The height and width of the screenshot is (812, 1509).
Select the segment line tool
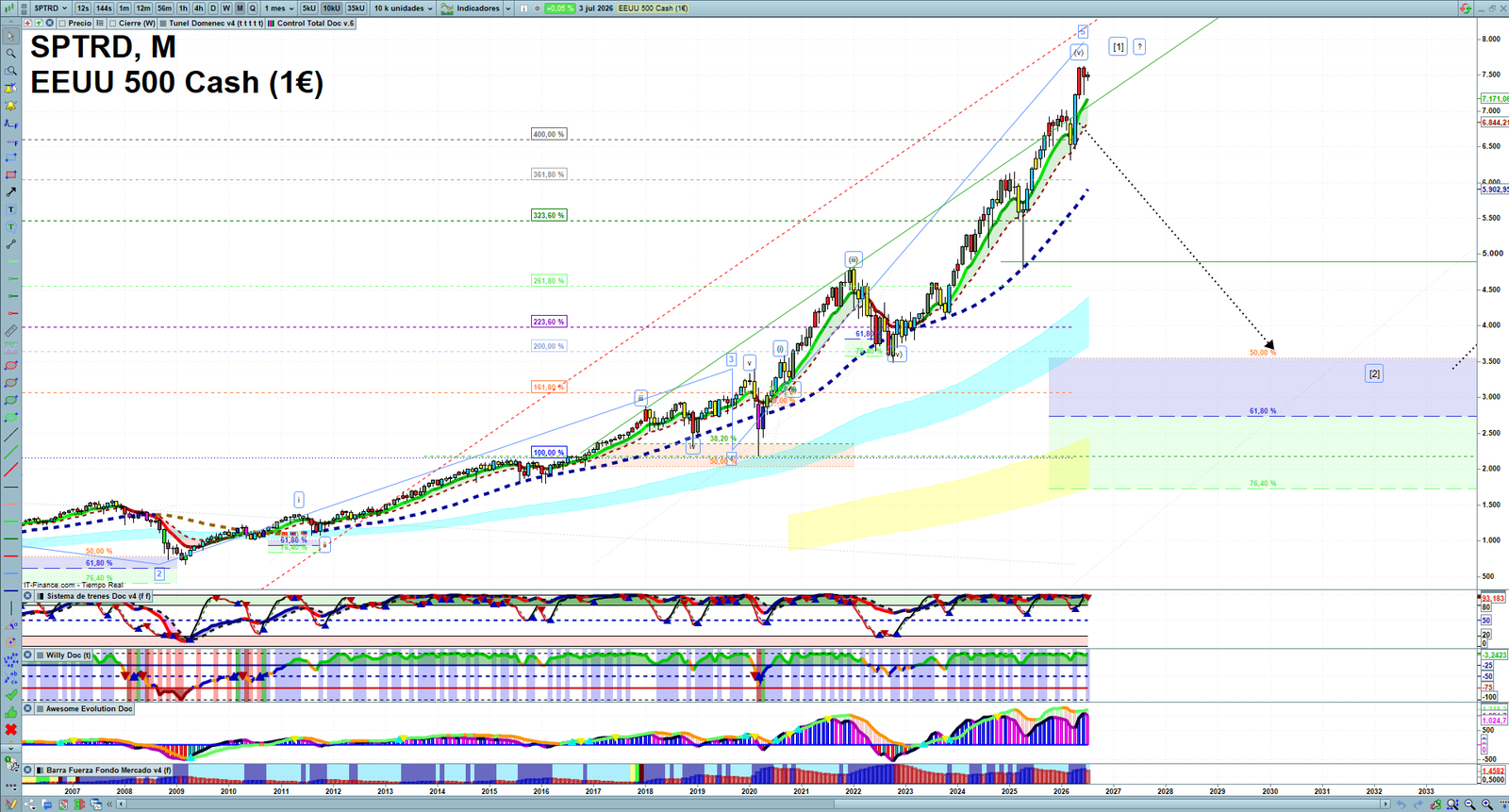pyautogui.click(x=11, y=244)
